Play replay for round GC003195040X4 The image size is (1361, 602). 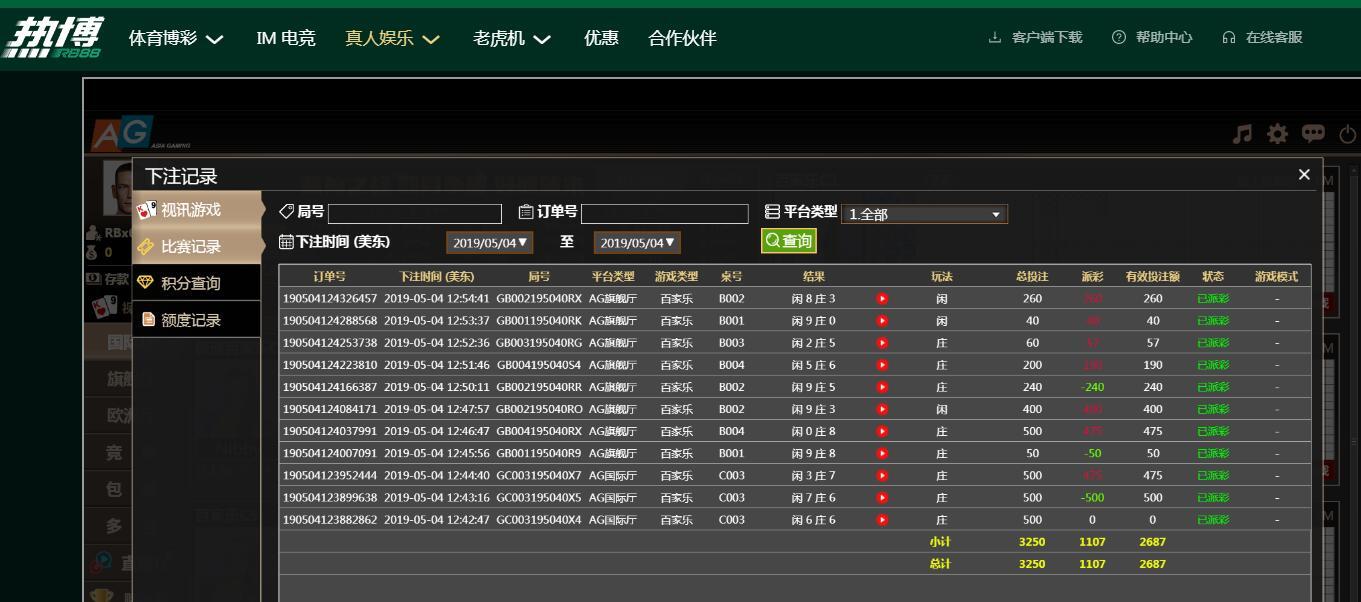click(x=882, y=520)
